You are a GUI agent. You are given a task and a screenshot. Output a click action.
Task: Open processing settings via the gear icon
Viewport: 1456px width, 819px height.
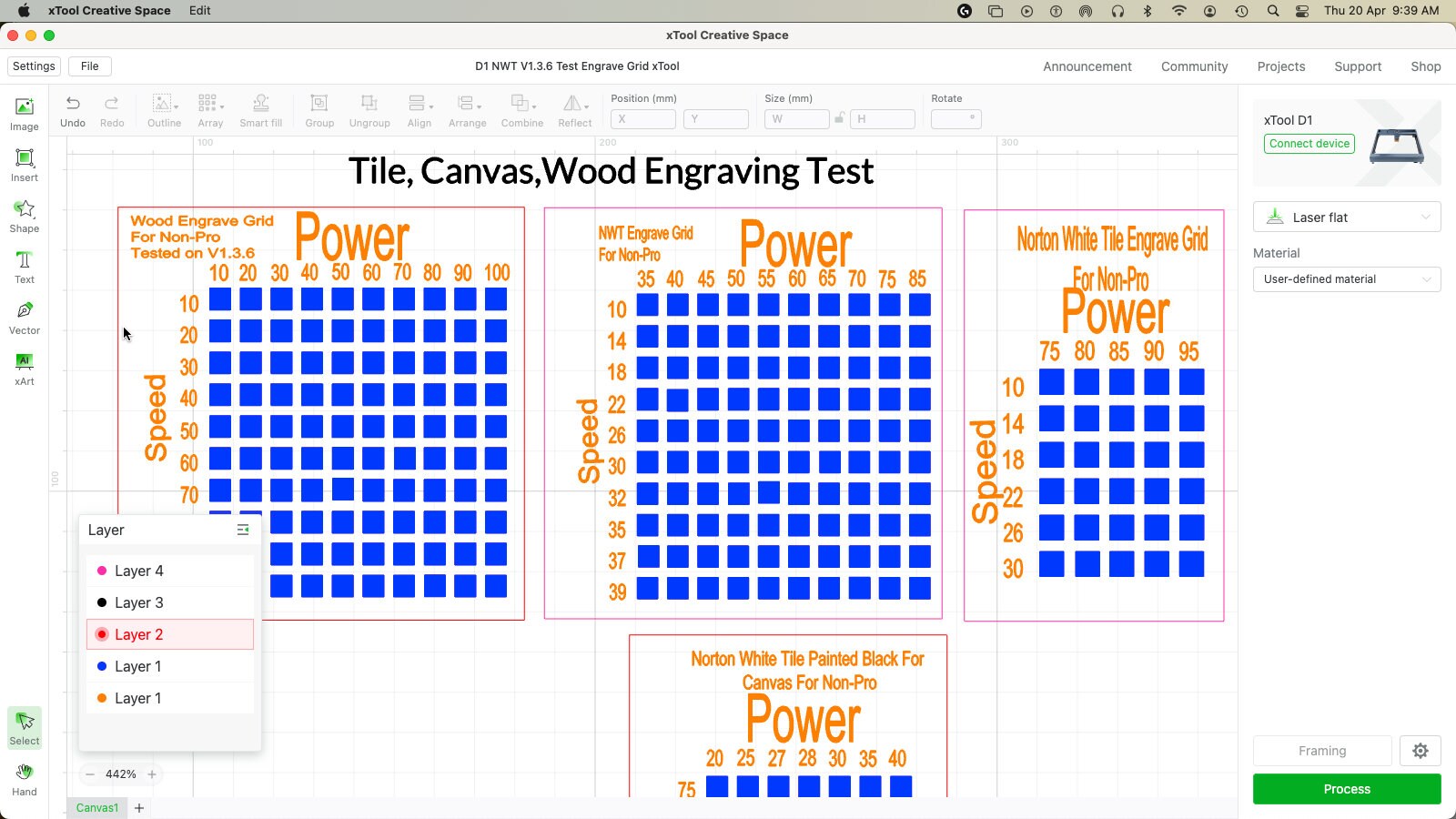[1420, 751]
